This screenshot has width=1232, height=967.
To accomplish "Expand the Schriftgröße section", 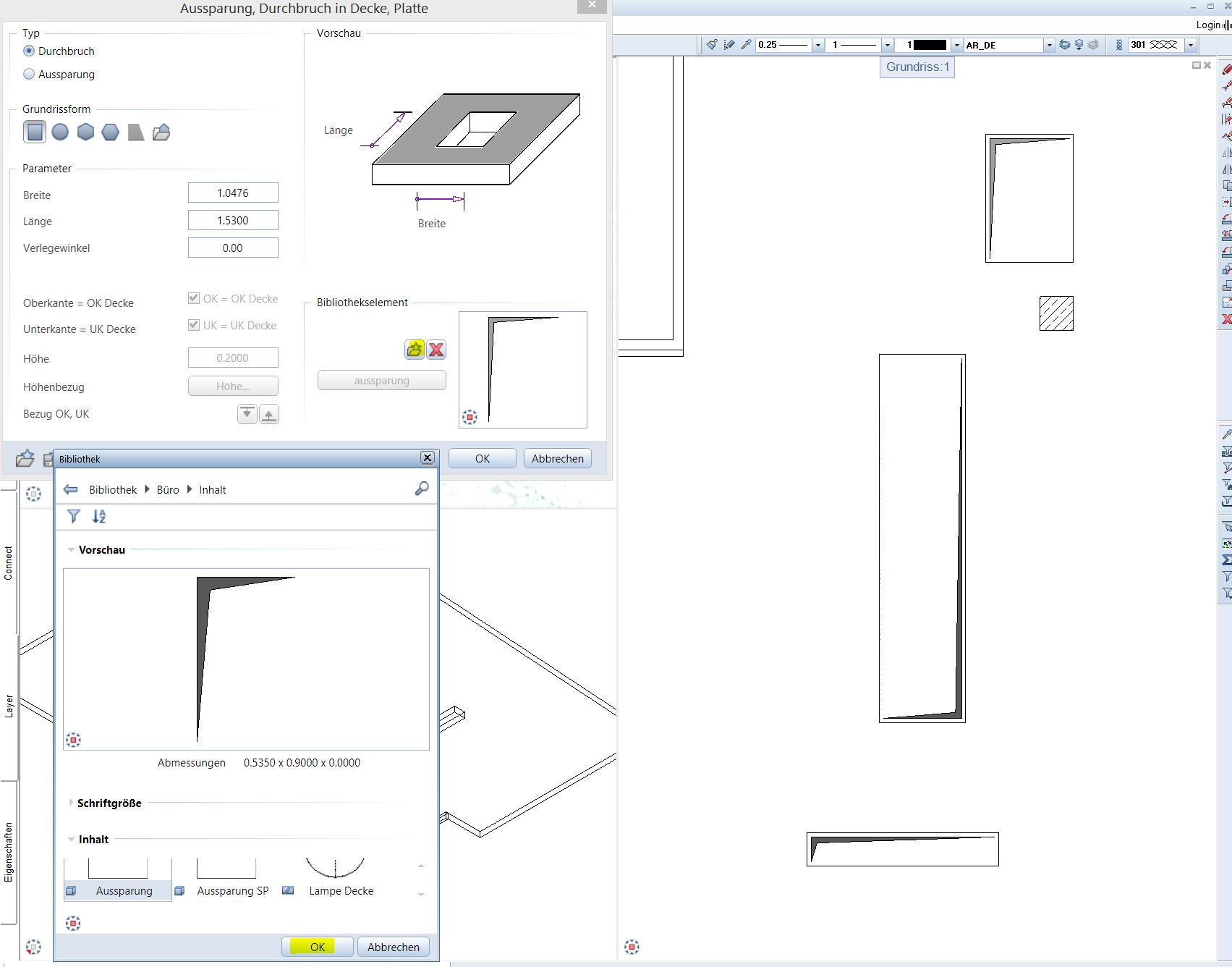I will point(71,803).
